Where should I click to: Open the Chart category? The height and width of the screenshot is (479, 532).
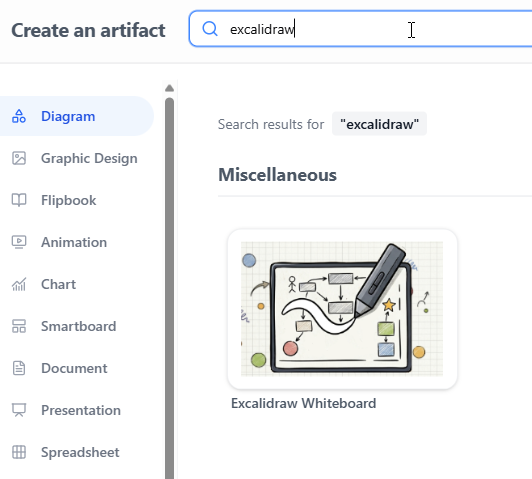click(x=77, y=284)
